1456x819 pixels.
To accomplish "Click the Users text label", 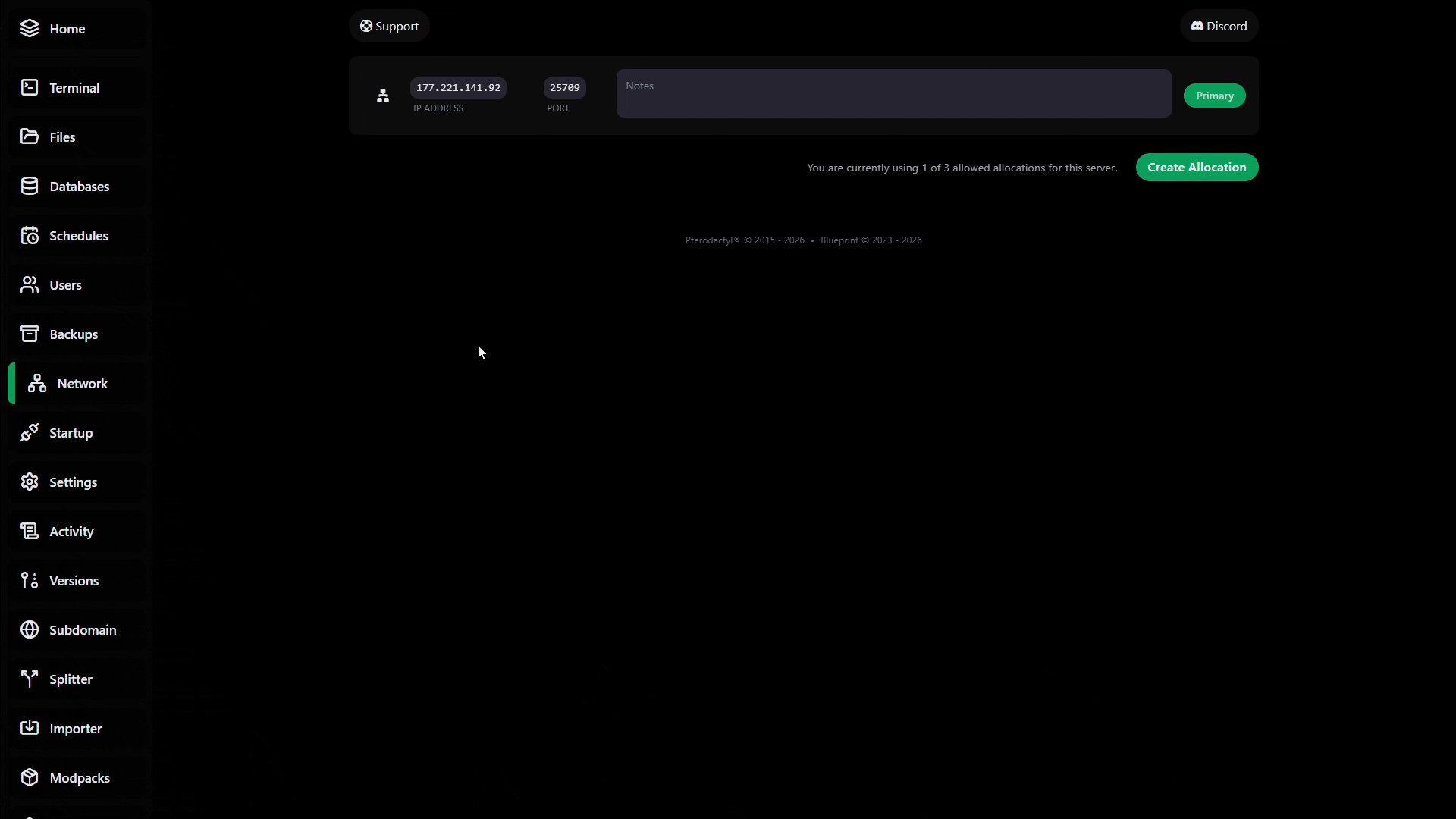I will [65, 285].
